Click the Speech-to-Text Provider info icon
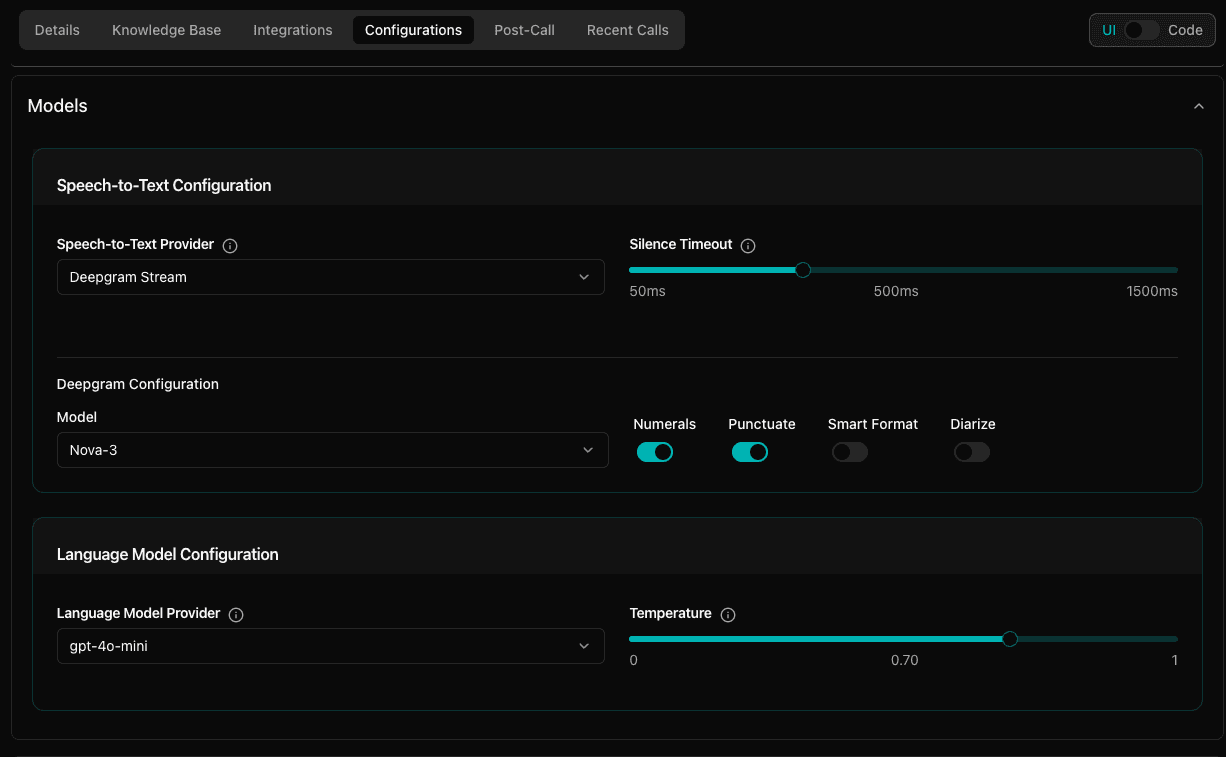1226x757 pixels. (230, 245)
